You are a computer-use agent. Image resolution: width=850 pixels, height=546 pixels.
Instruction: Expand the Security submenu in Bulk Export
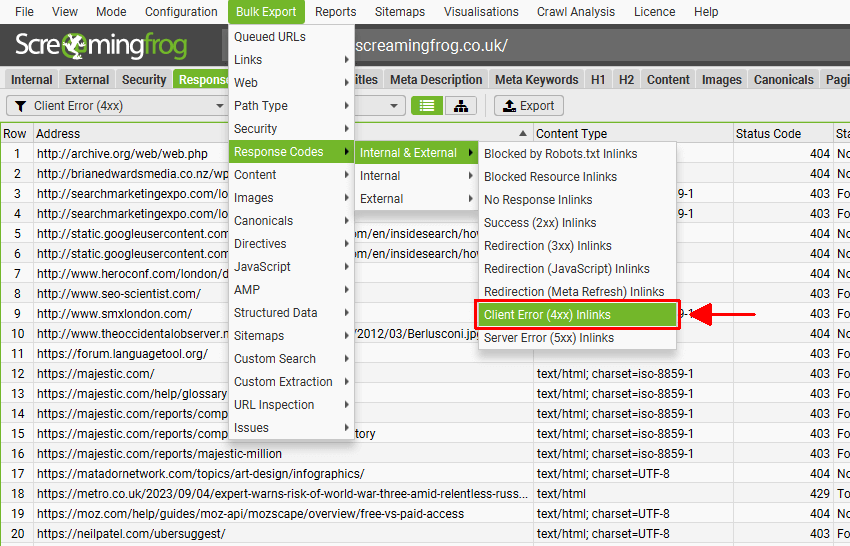click(x=292, y=129)
